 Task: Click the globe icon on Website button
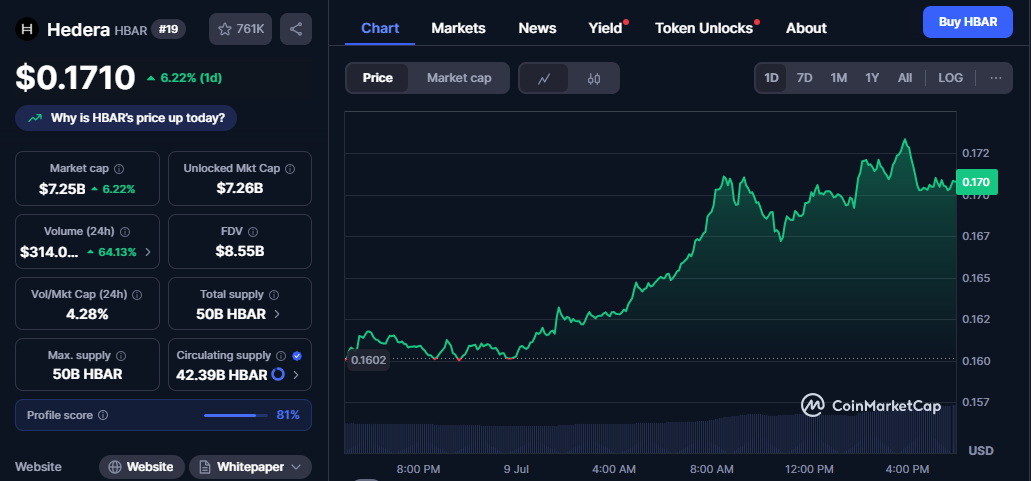coord(115,467)
